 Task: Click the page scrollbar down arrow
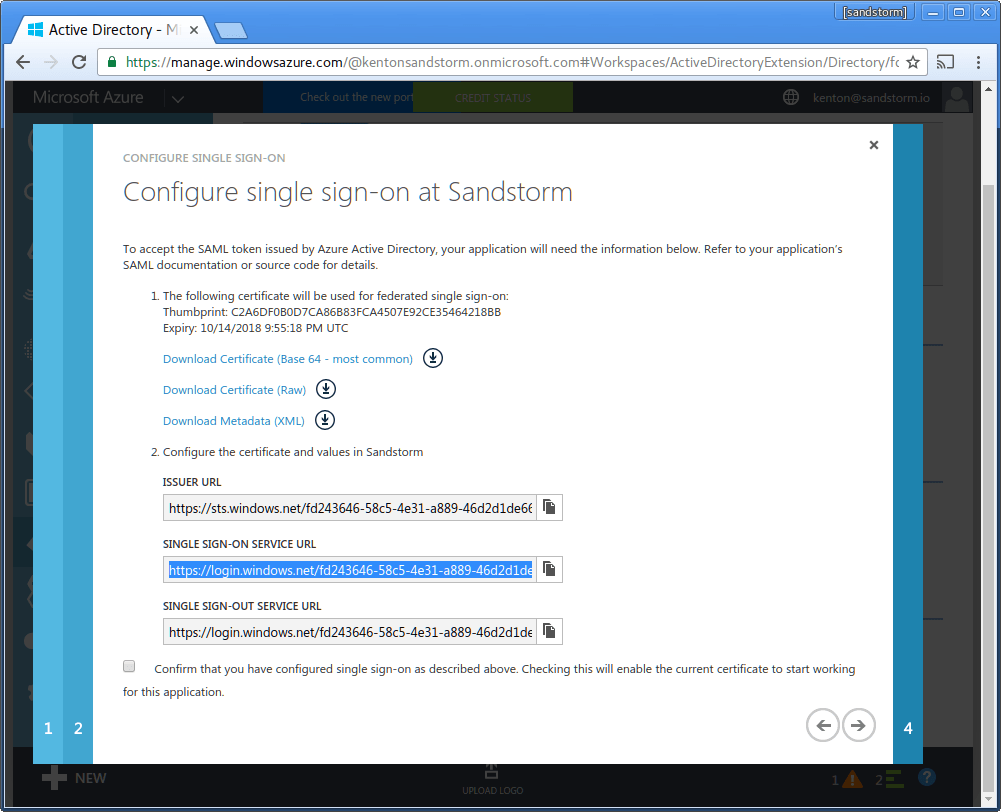[x=988, y=801]
